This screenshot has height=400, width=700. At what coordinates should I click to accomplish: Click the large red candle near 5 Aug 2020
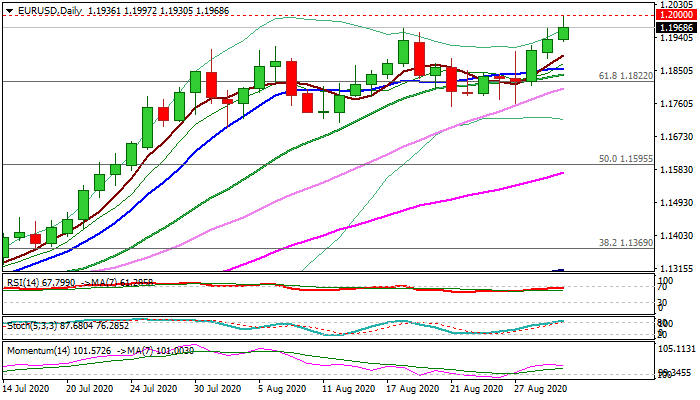click(291, 76)
